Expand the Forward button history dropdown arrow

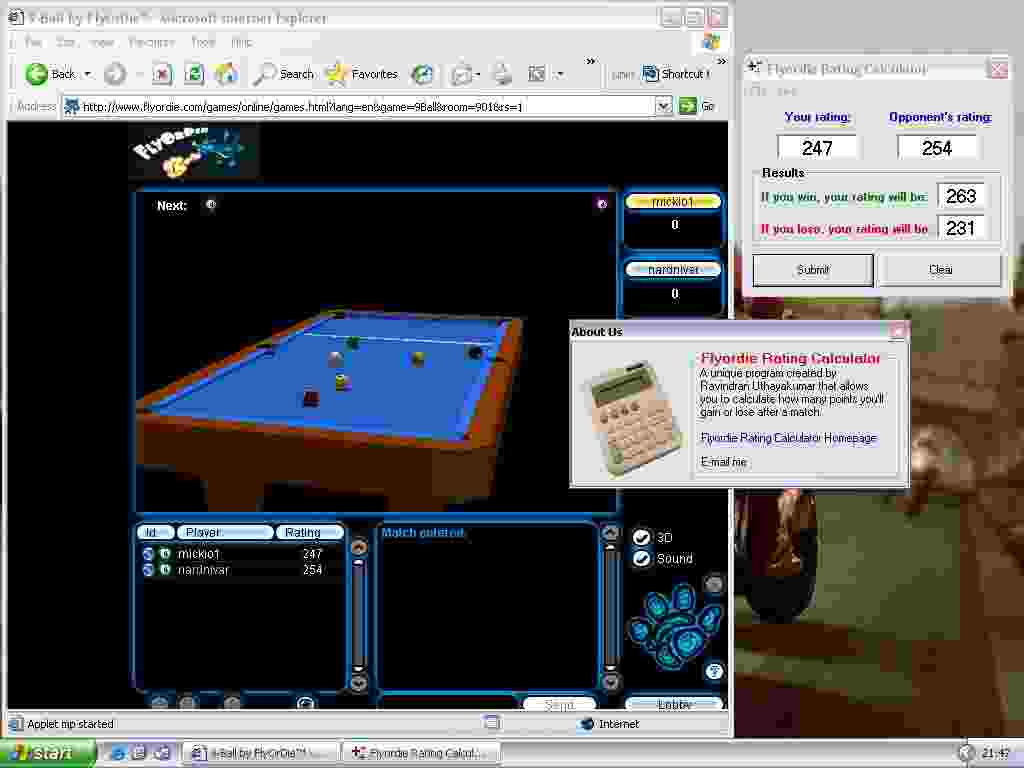pyautogui.click(x=138, y=74)
